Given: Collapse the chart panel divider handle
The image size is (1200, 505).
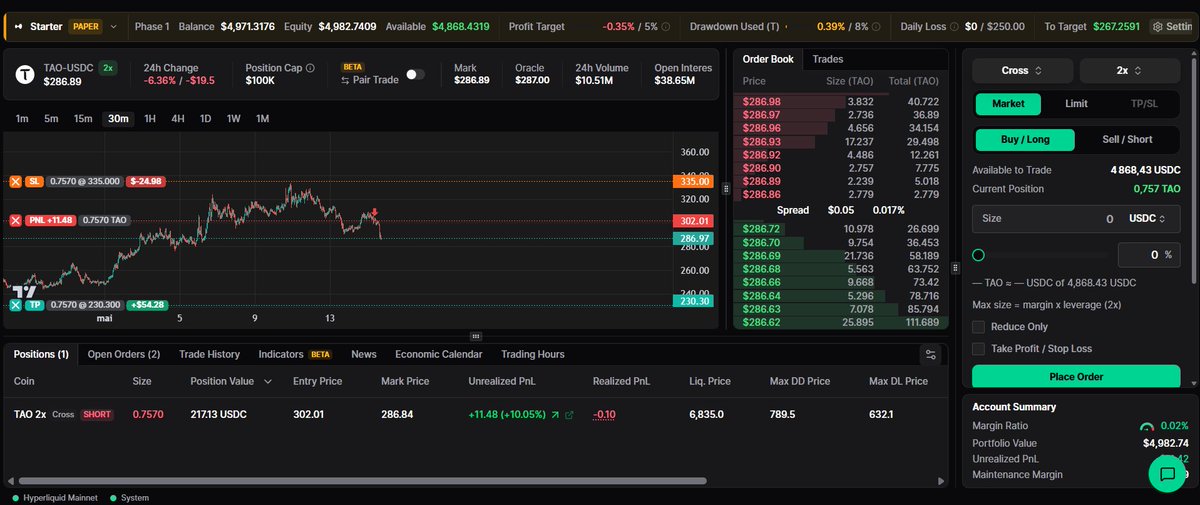Looking at the screenshot, I should coord(476,336).
